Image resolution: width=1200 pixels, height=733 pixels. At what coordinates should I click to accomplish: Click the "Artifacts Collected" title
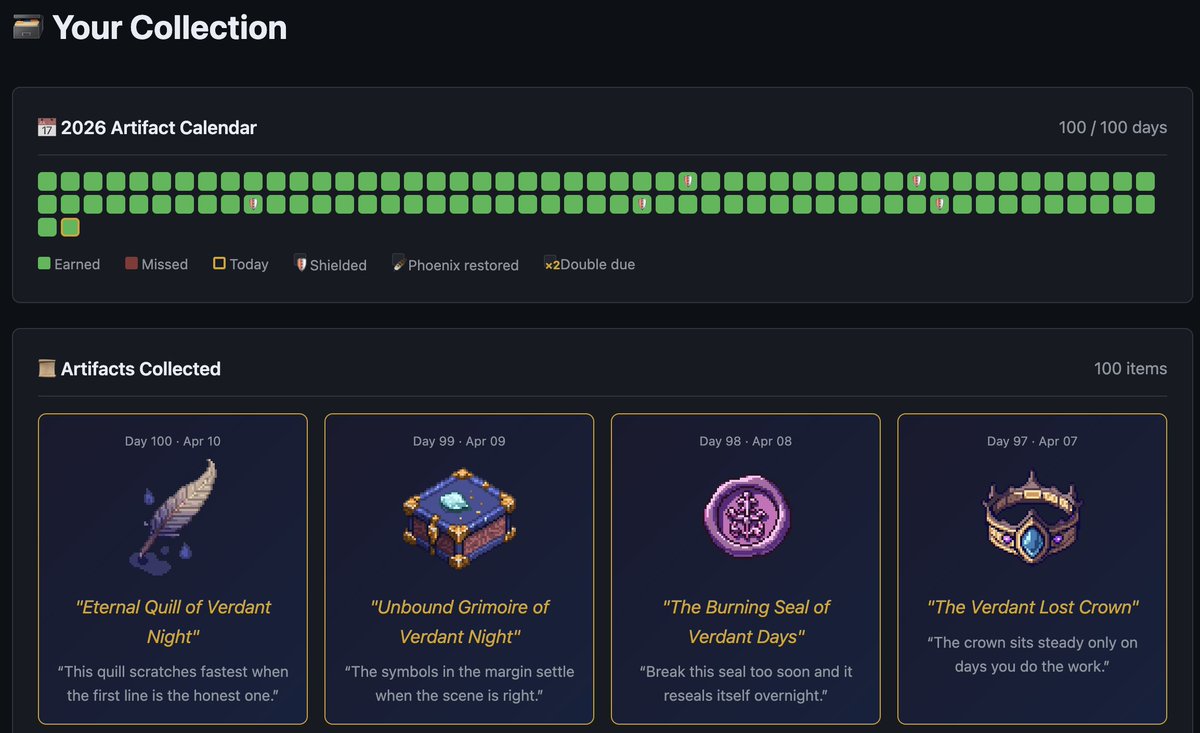tap(141, 369)
